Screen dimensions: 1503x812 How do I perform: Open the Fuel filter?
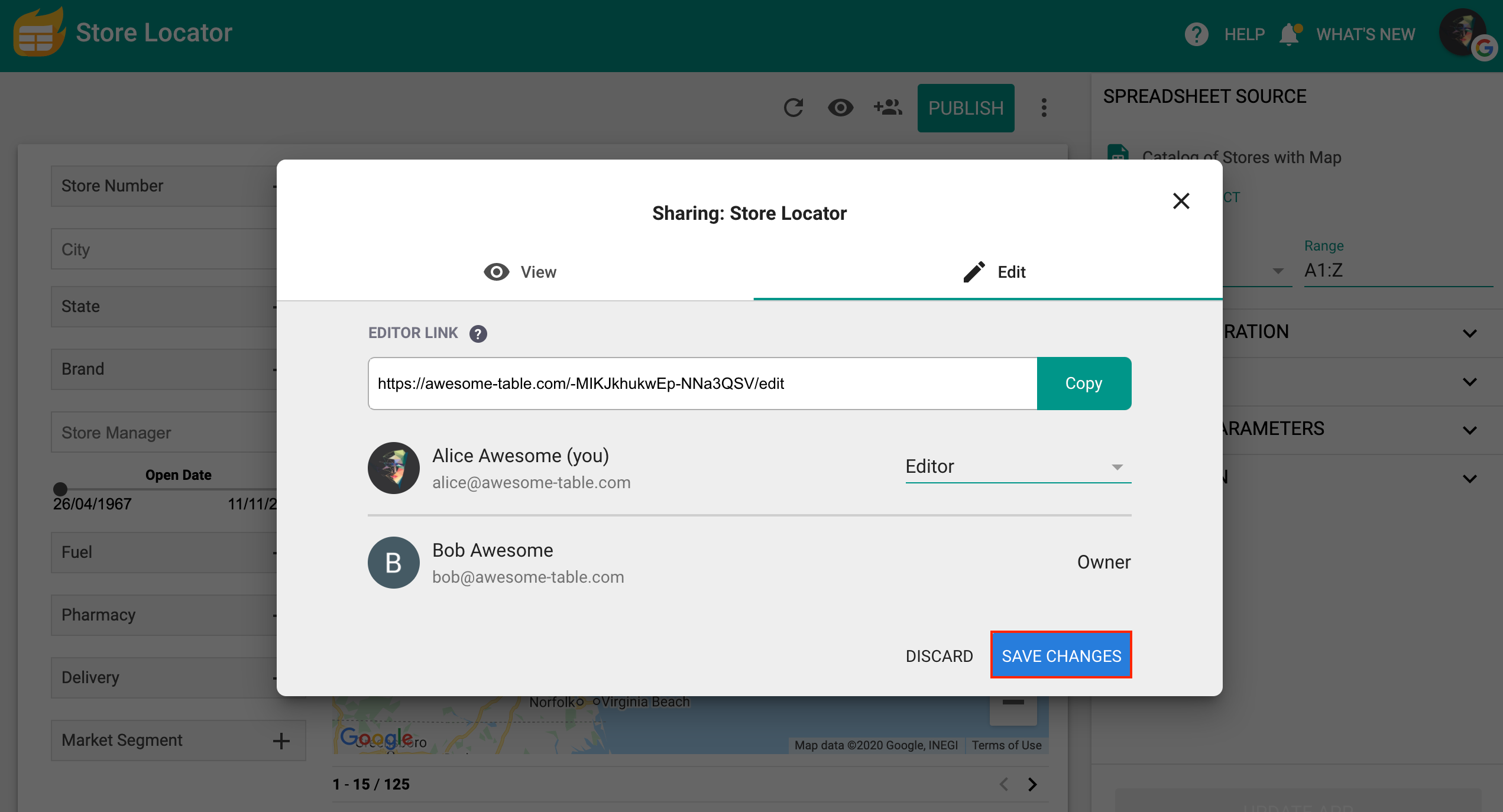(x=164, y=553)
